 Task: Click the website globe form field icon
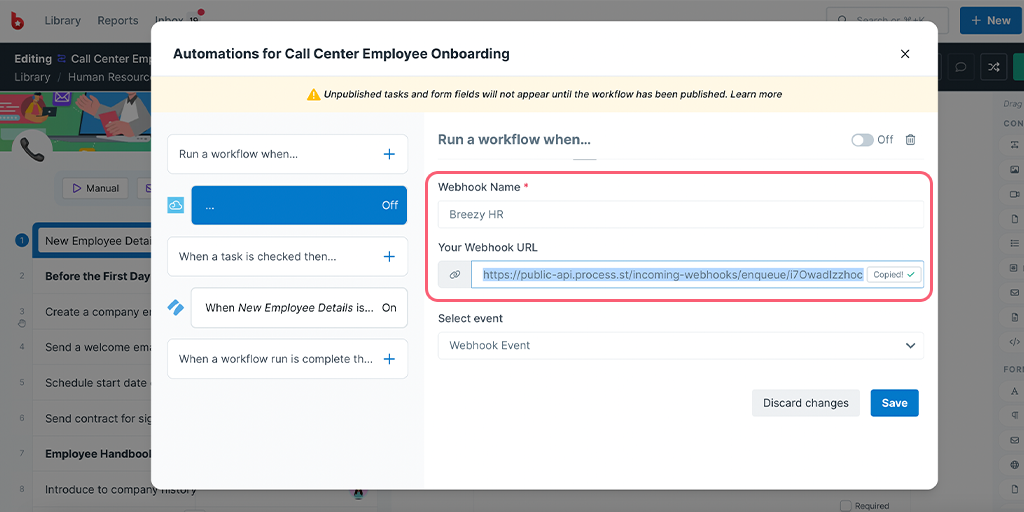click(x=1014, y=464)
